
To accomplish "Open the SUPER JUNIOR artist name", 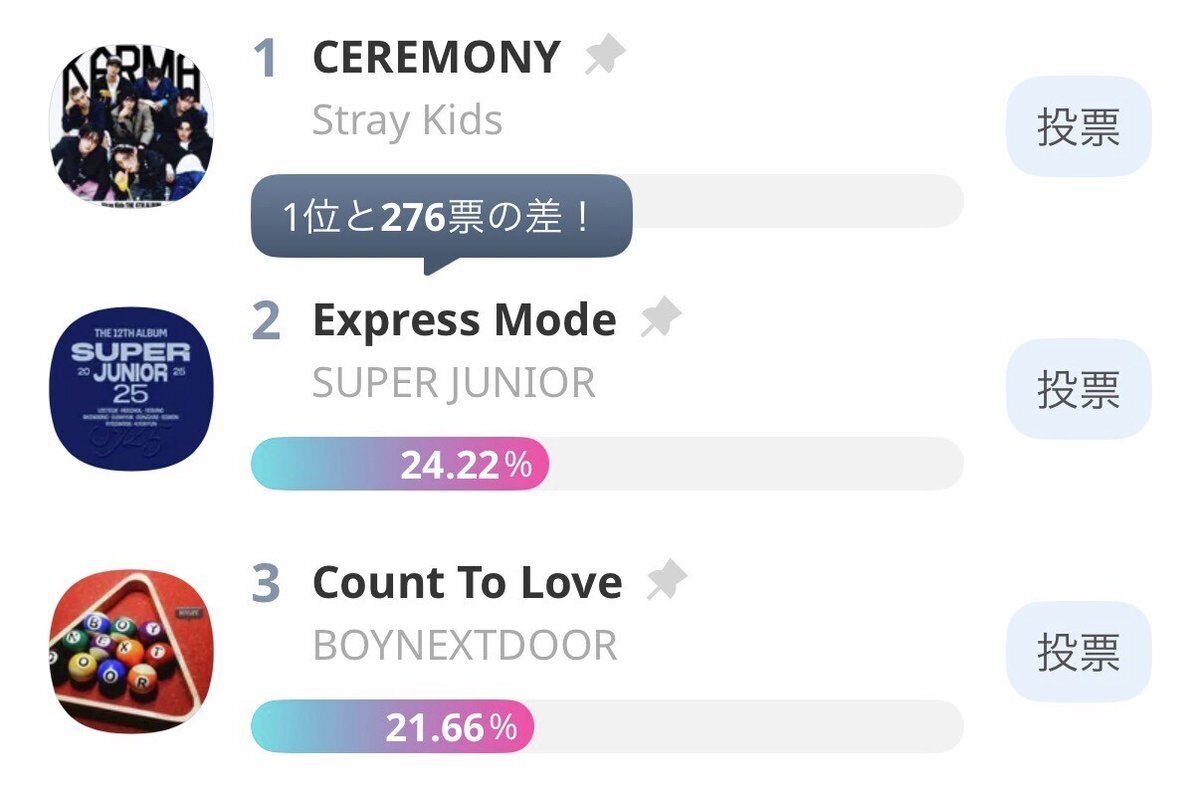I will coord(453,383).
